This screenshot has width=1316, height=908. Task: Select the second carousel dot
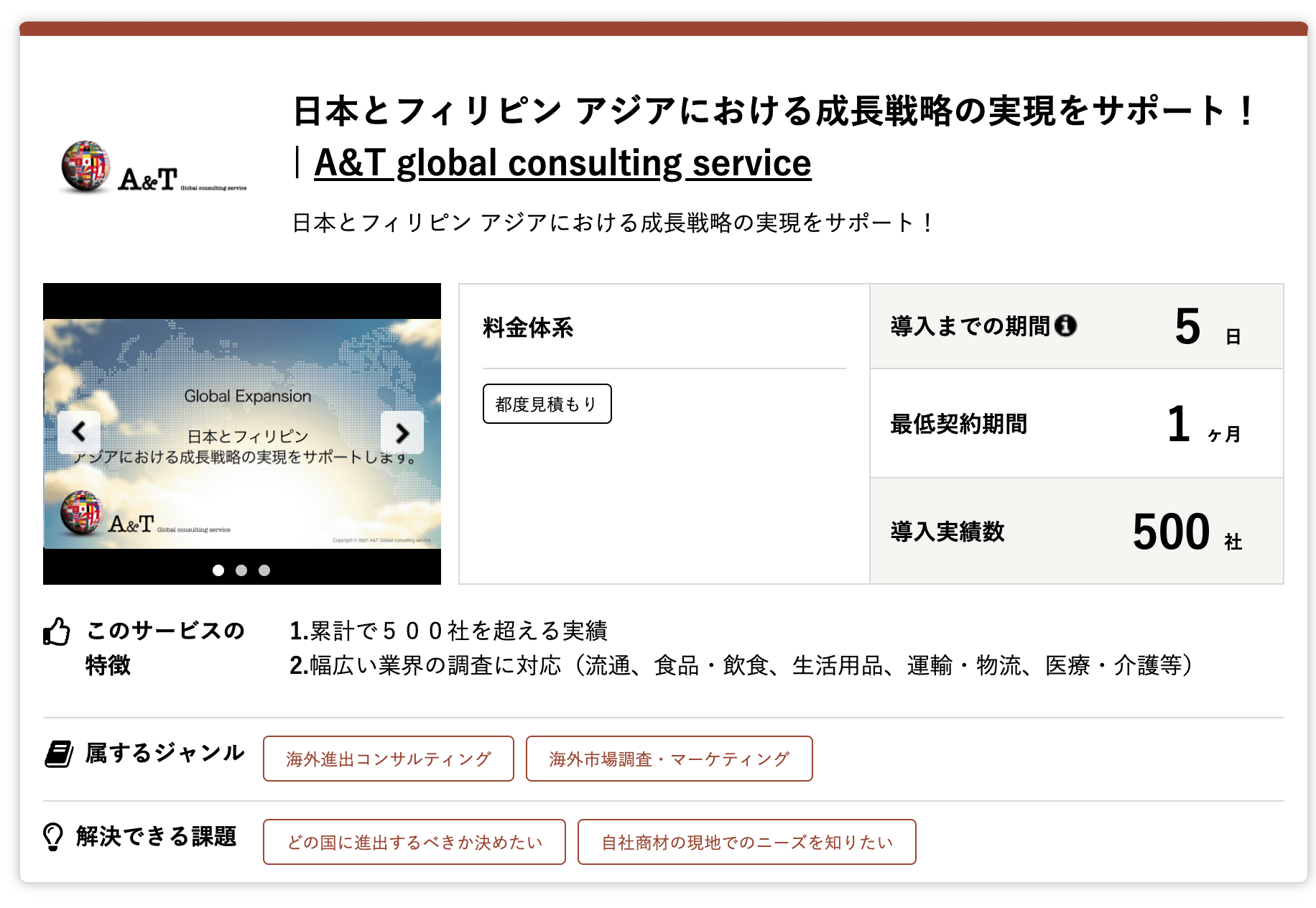coord(241,570)
